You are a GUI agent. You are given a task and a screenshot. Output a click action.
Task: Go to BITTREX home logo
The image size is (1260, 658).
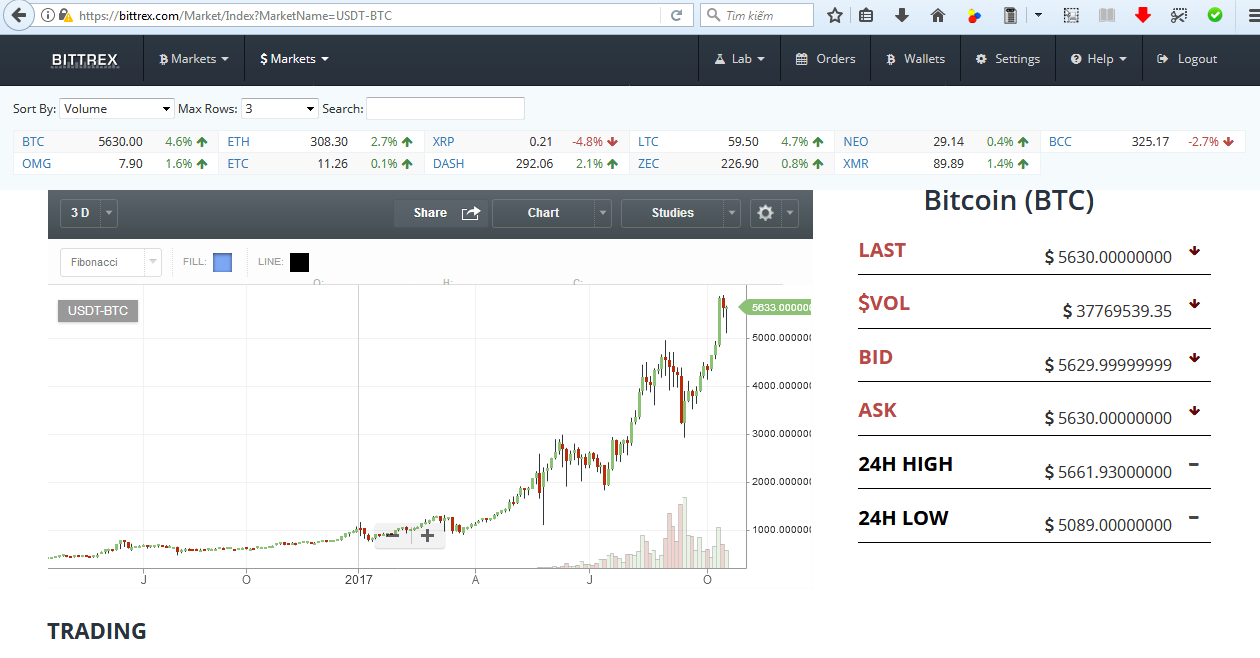pyautogui.click(x=85, y=60)
